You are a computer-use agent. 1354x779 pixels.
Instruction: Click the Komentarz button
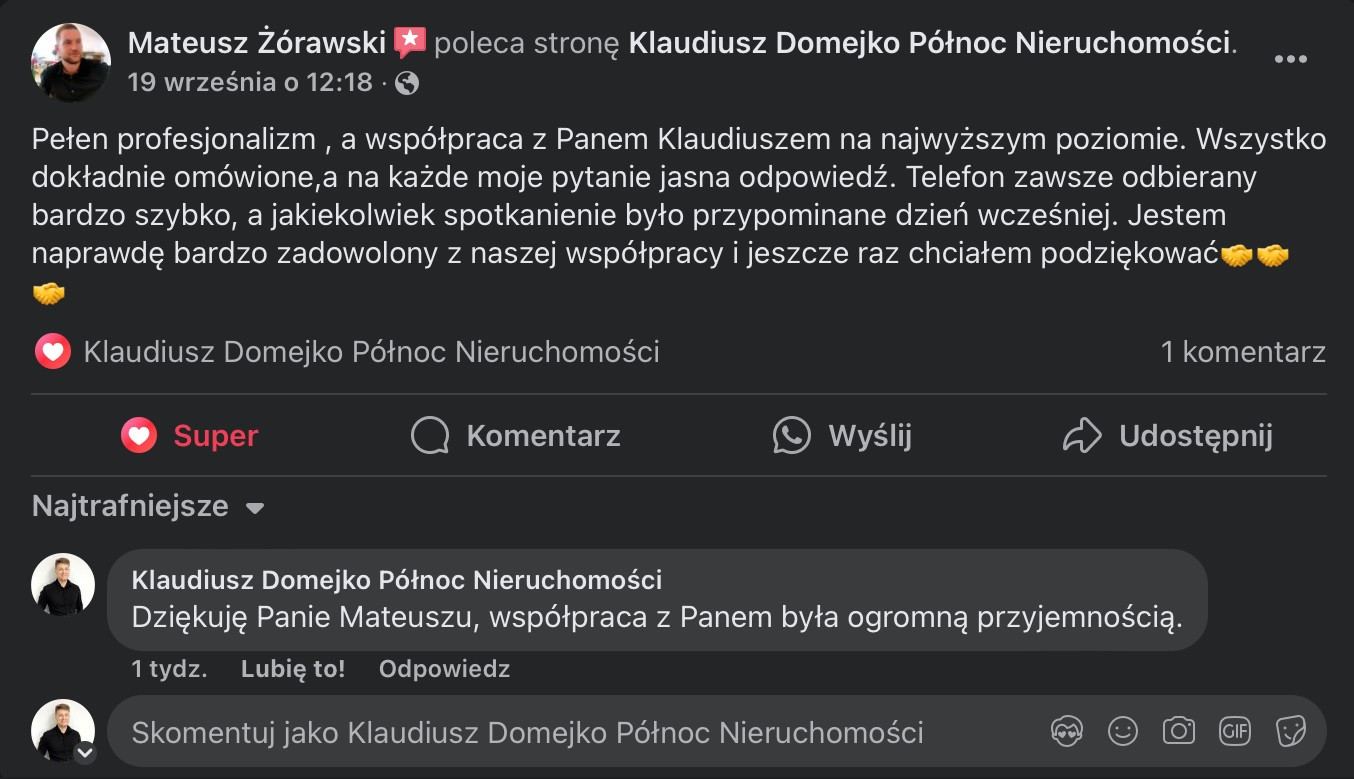(x=516, y=436)
